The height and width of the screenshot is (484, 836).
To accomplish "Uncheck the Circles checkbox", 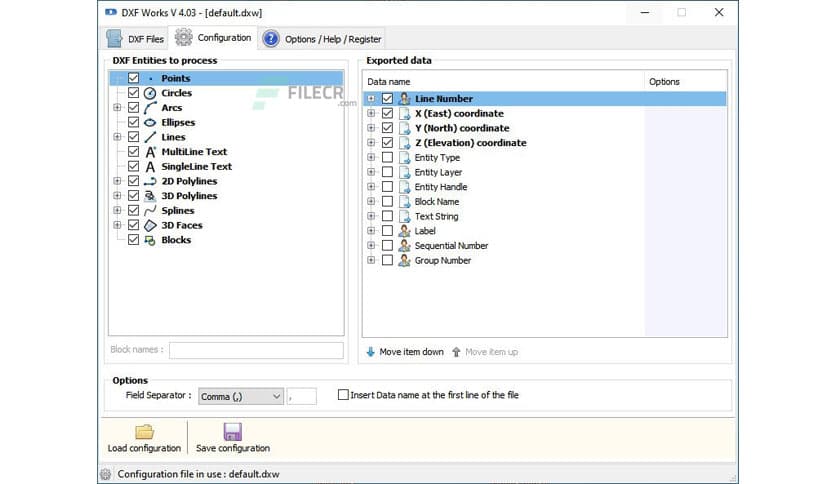I will (133, 93).
